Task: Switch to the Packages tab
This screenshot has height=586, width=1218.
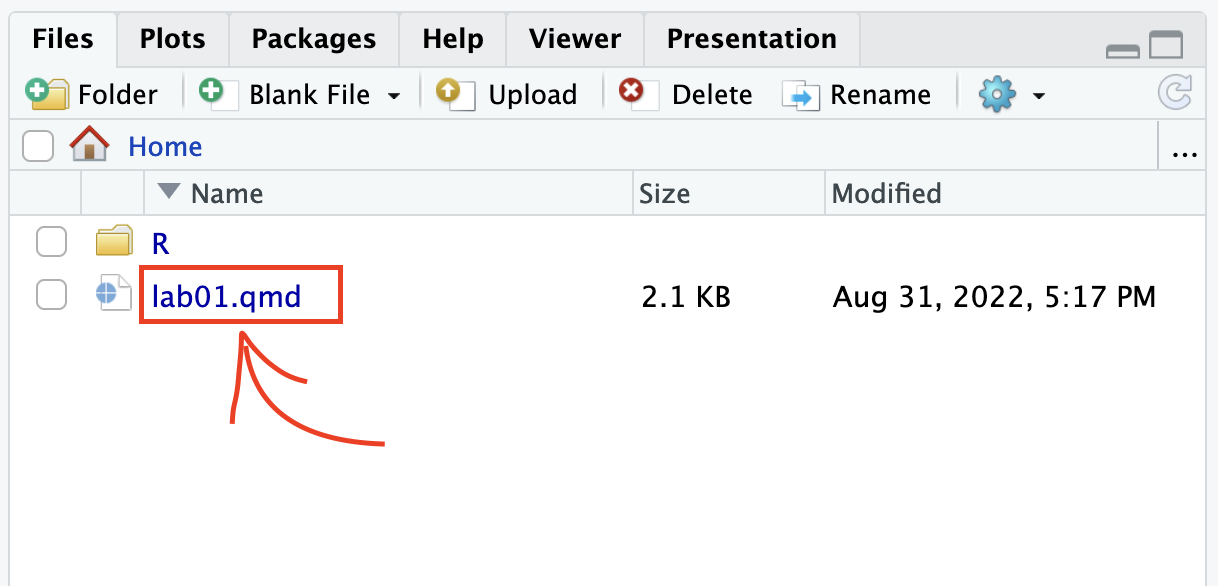Action: click(314, 39)
